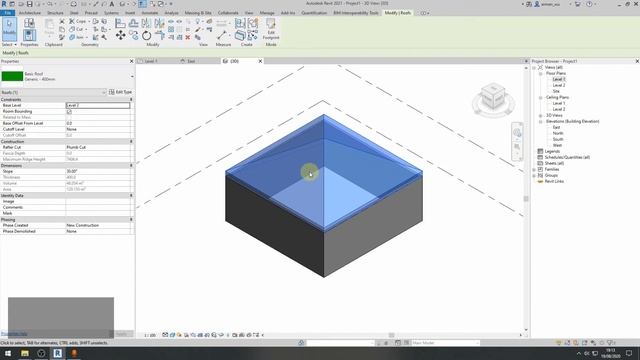Collapse the Floor Plans node in Project Browser
Image resolution: width=640 pixels, height=360 pixels.
pyautogui.click(x=540, y=73)
